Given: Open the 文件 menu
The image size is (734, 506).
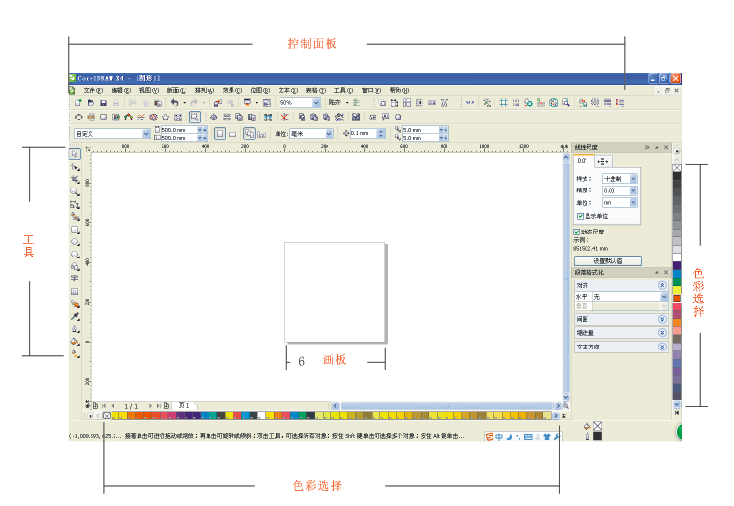Looking at the screenshot, I should pos(92,90).
